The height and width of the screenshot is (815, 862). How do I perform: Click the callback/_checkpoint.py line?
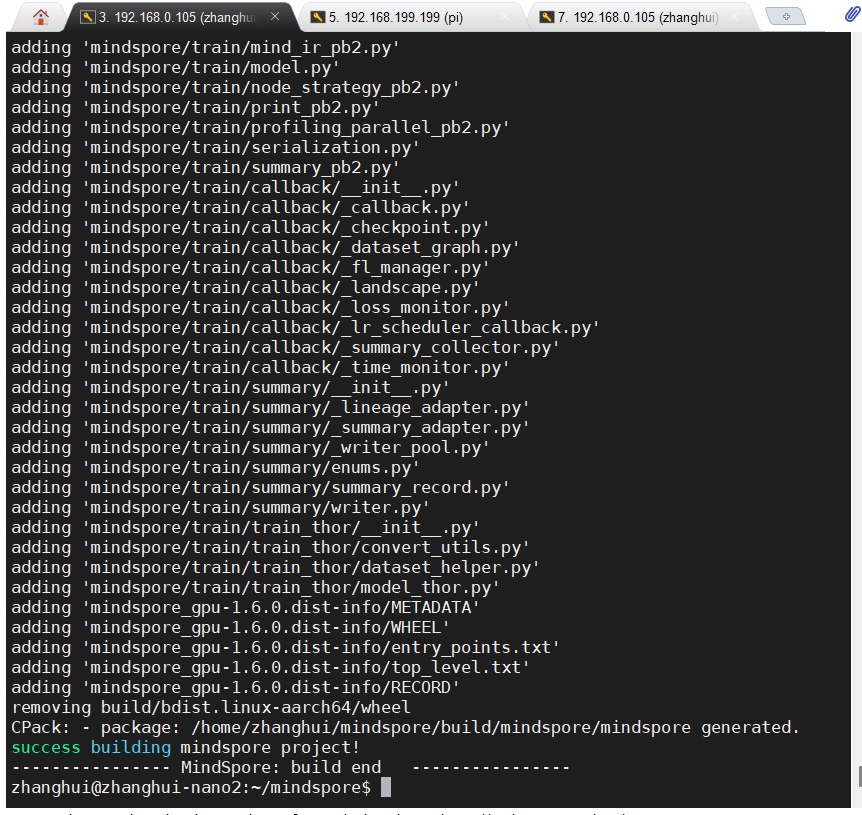click(250, 228)
